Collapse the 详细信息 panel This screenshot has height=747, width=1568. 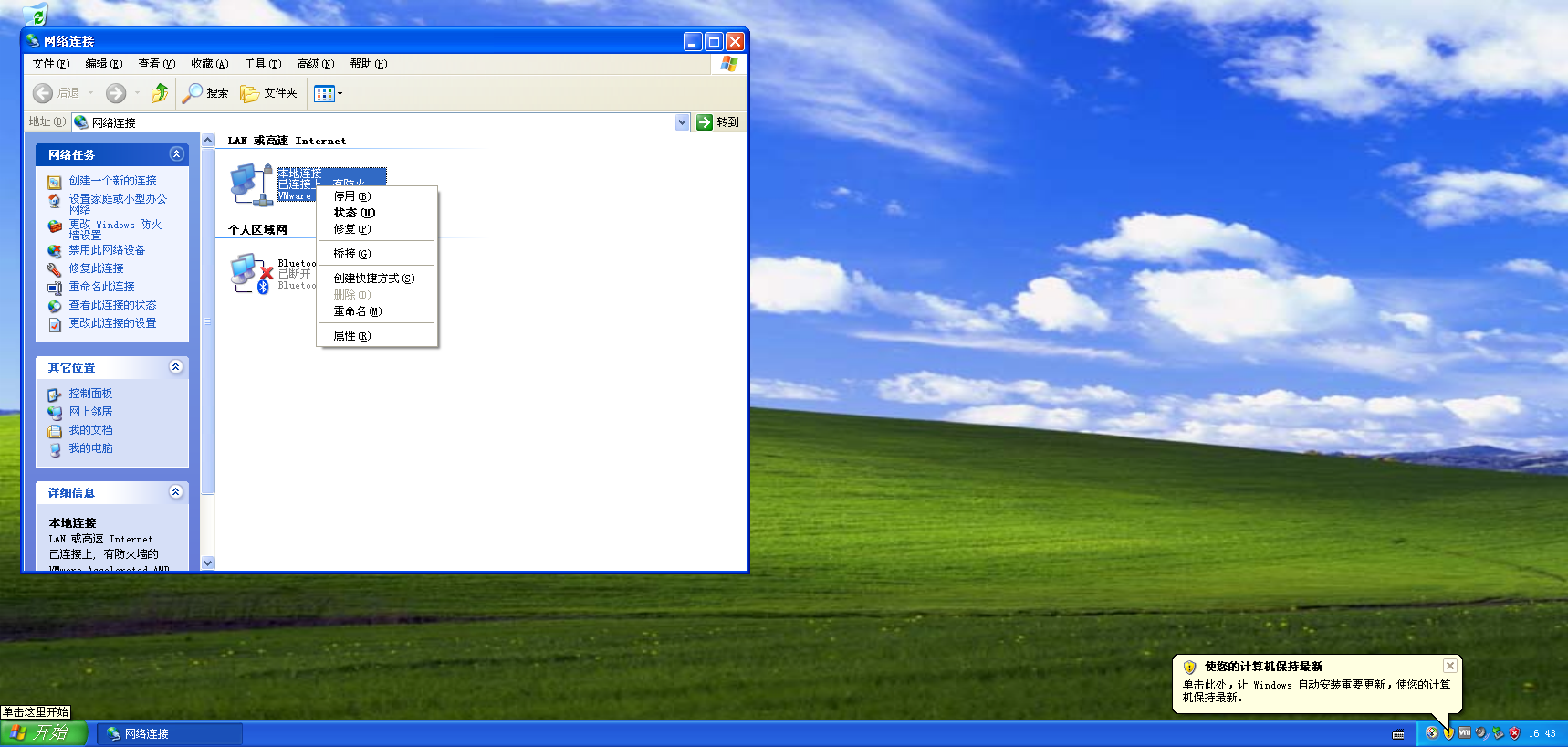176,492
